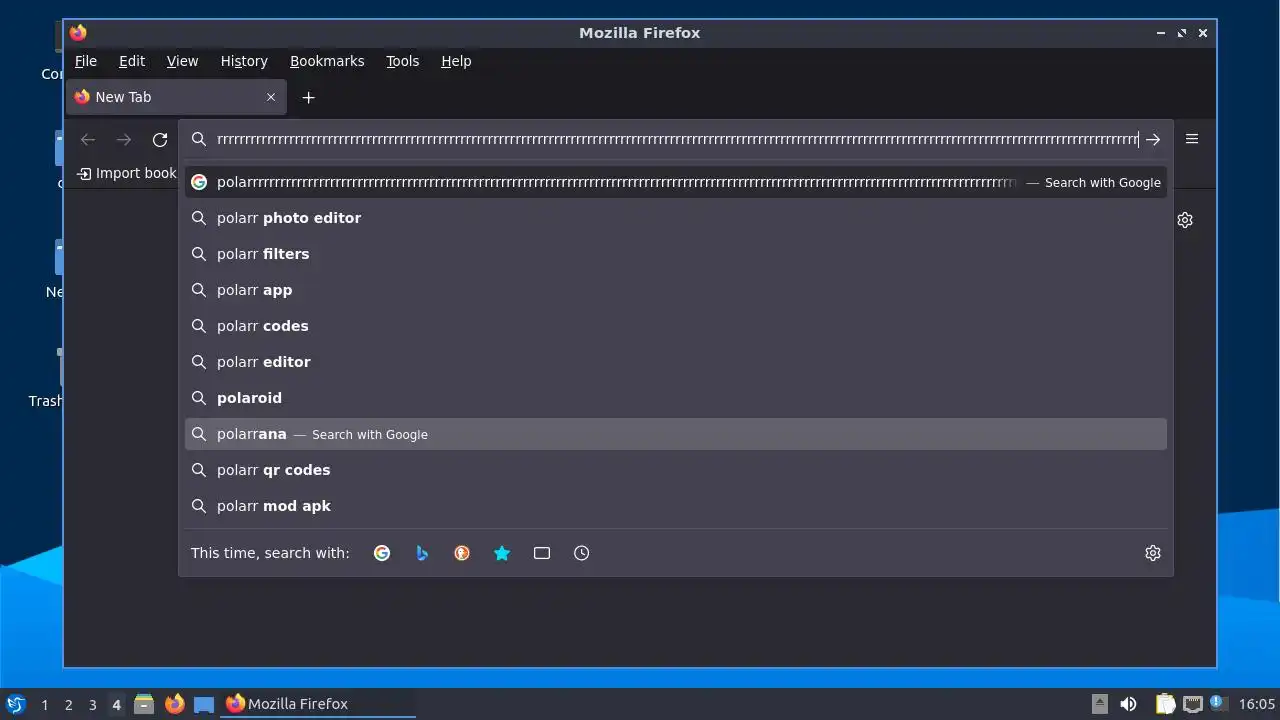Image resolution: width=1280 pixels, height=720 pixels.
Task: Select the New Tab tab
Action: click(176, 97)
